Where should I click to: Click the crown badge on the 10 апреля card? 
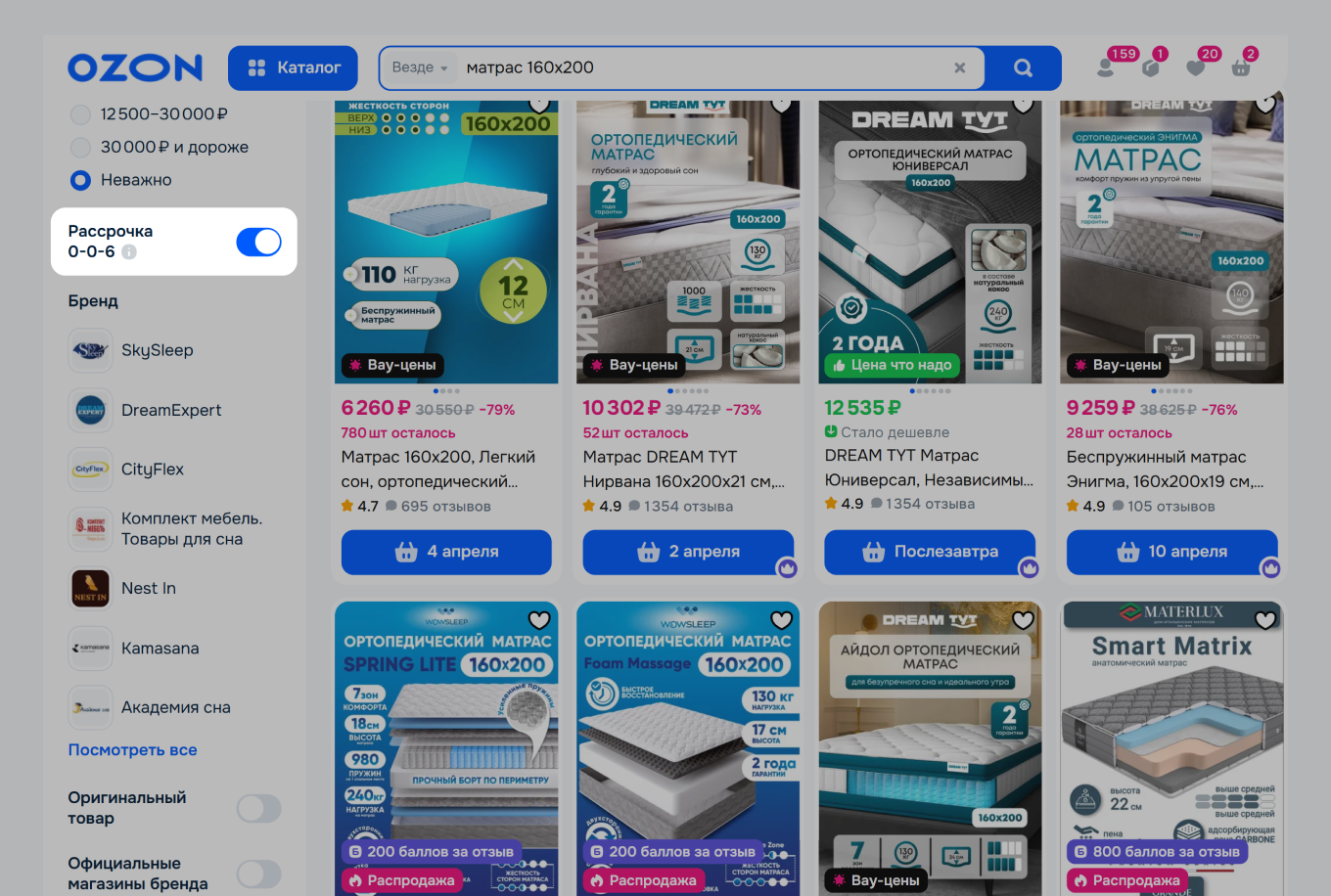click(1270, 568)
